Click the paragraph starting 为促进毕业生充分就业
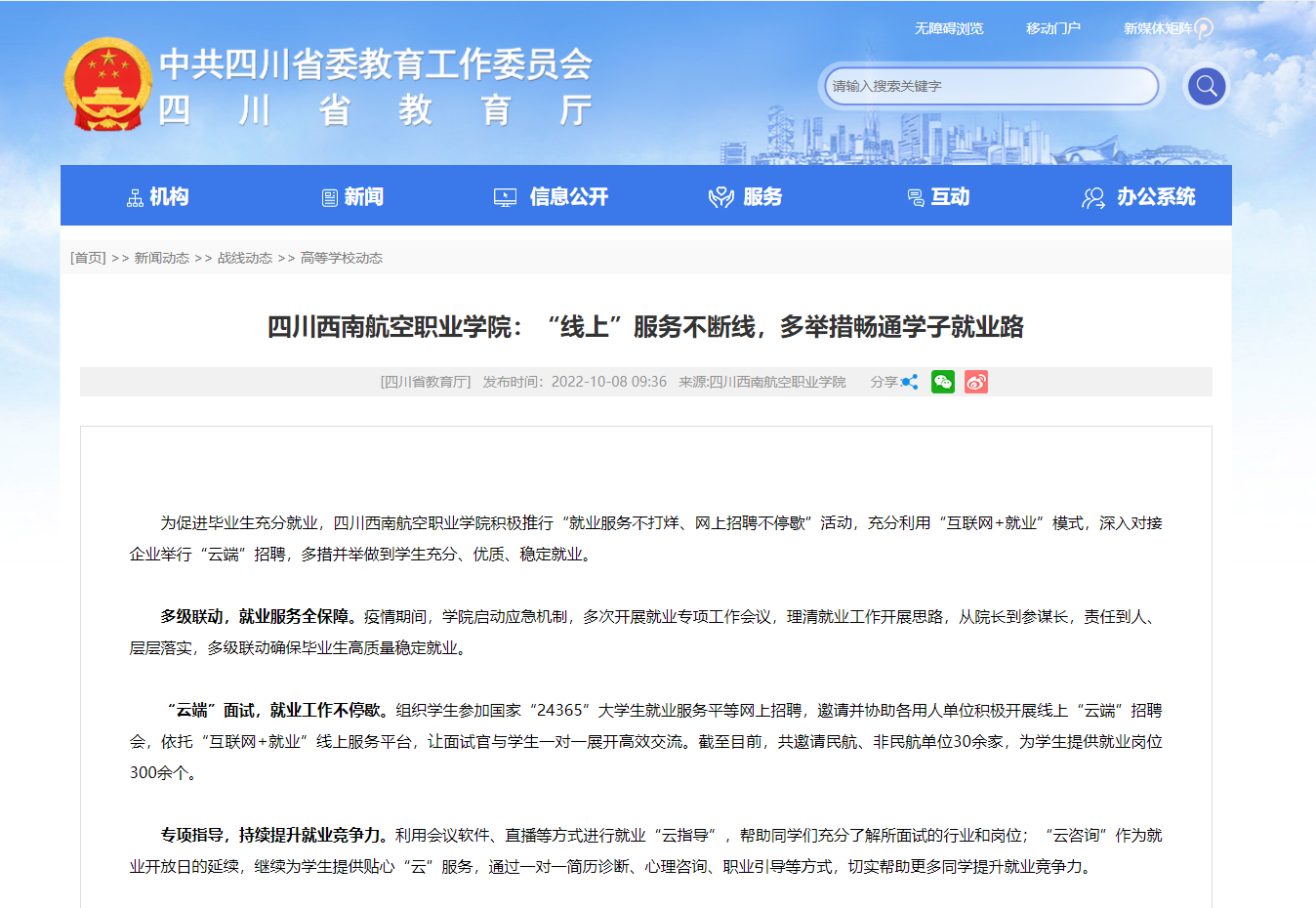This screenshot has height=908, width=1316. (645, 538)
